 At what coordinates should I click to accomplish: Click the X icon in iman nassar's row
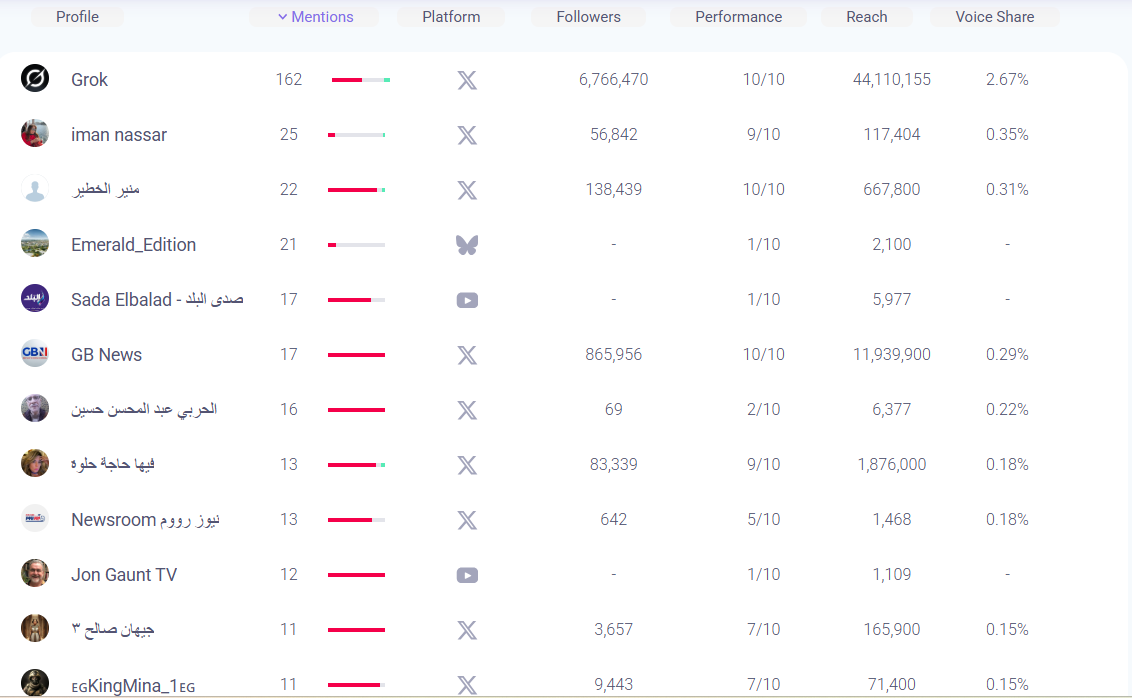(x=467, y=135)
